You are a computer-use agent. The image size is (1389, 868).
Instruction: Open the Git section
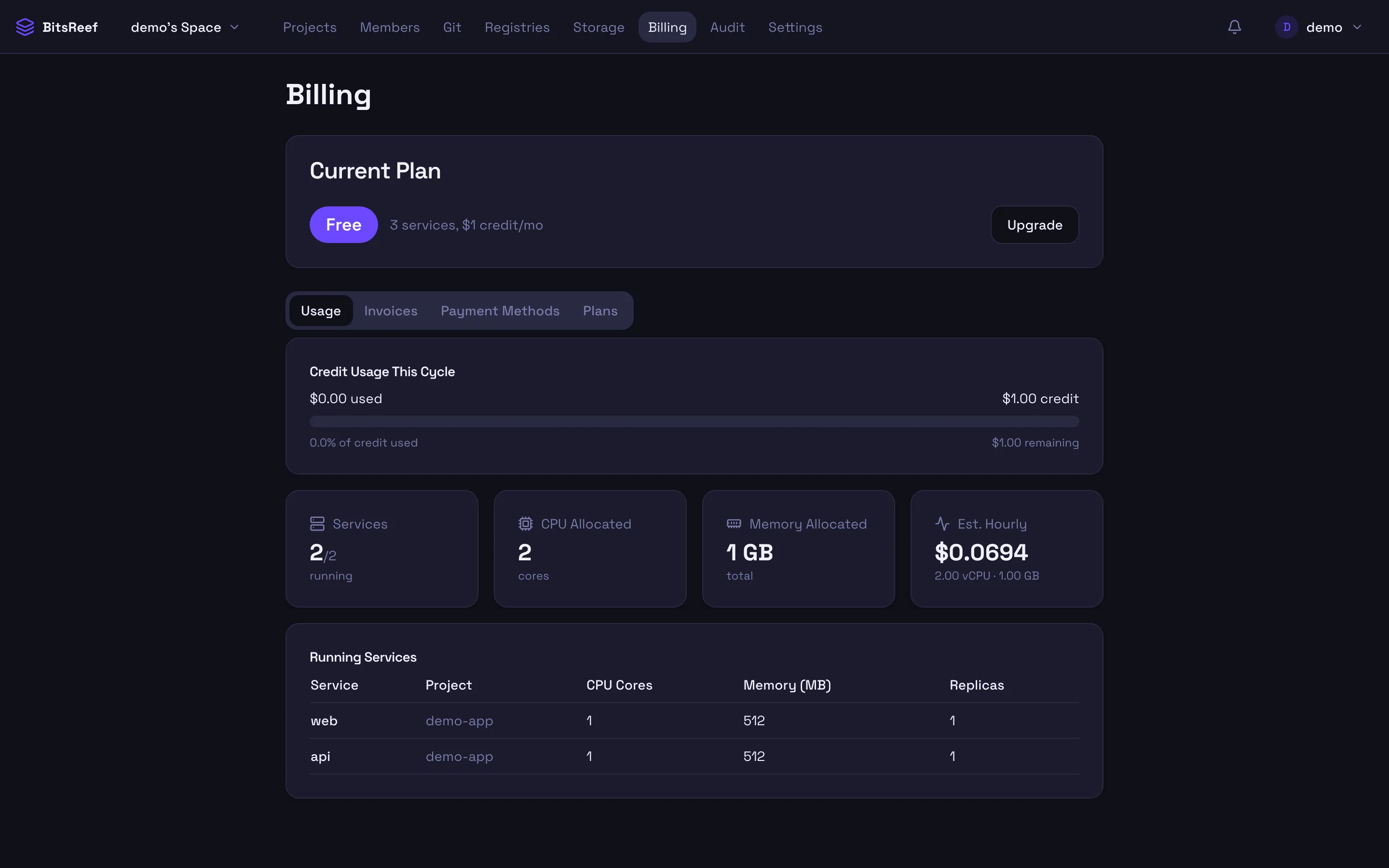pos(452,27)
